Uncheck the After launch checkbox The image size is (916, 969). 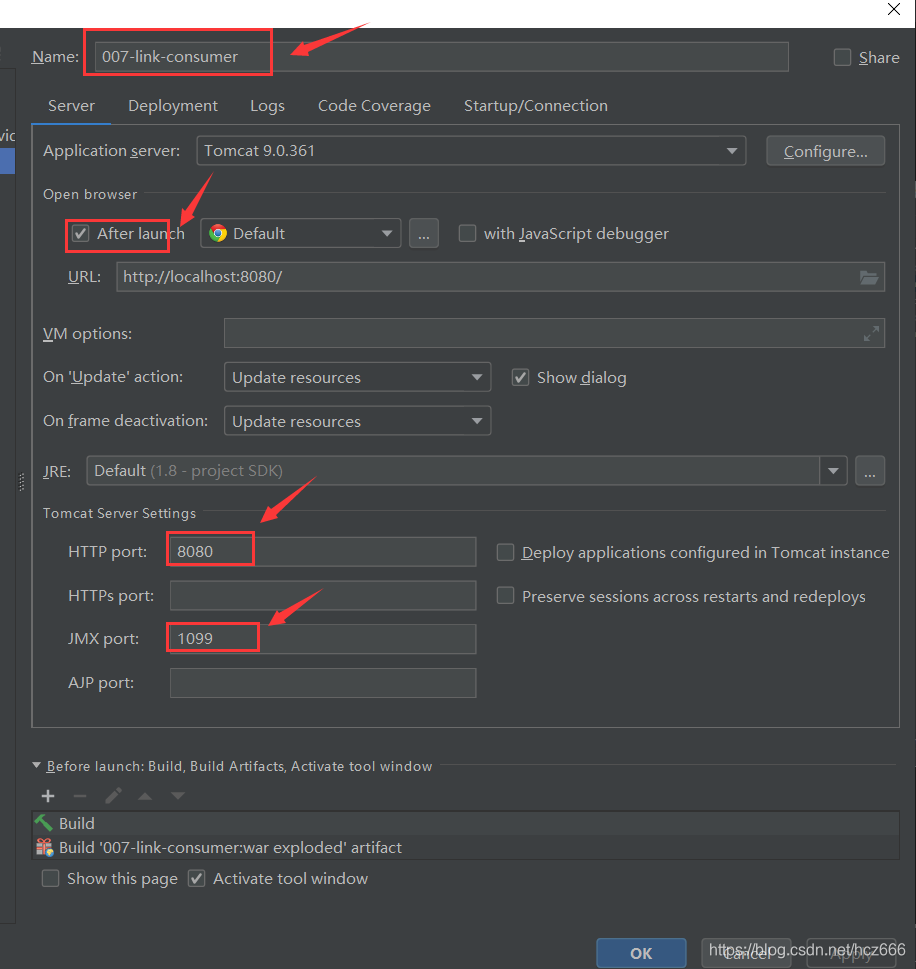pos(80,234)
